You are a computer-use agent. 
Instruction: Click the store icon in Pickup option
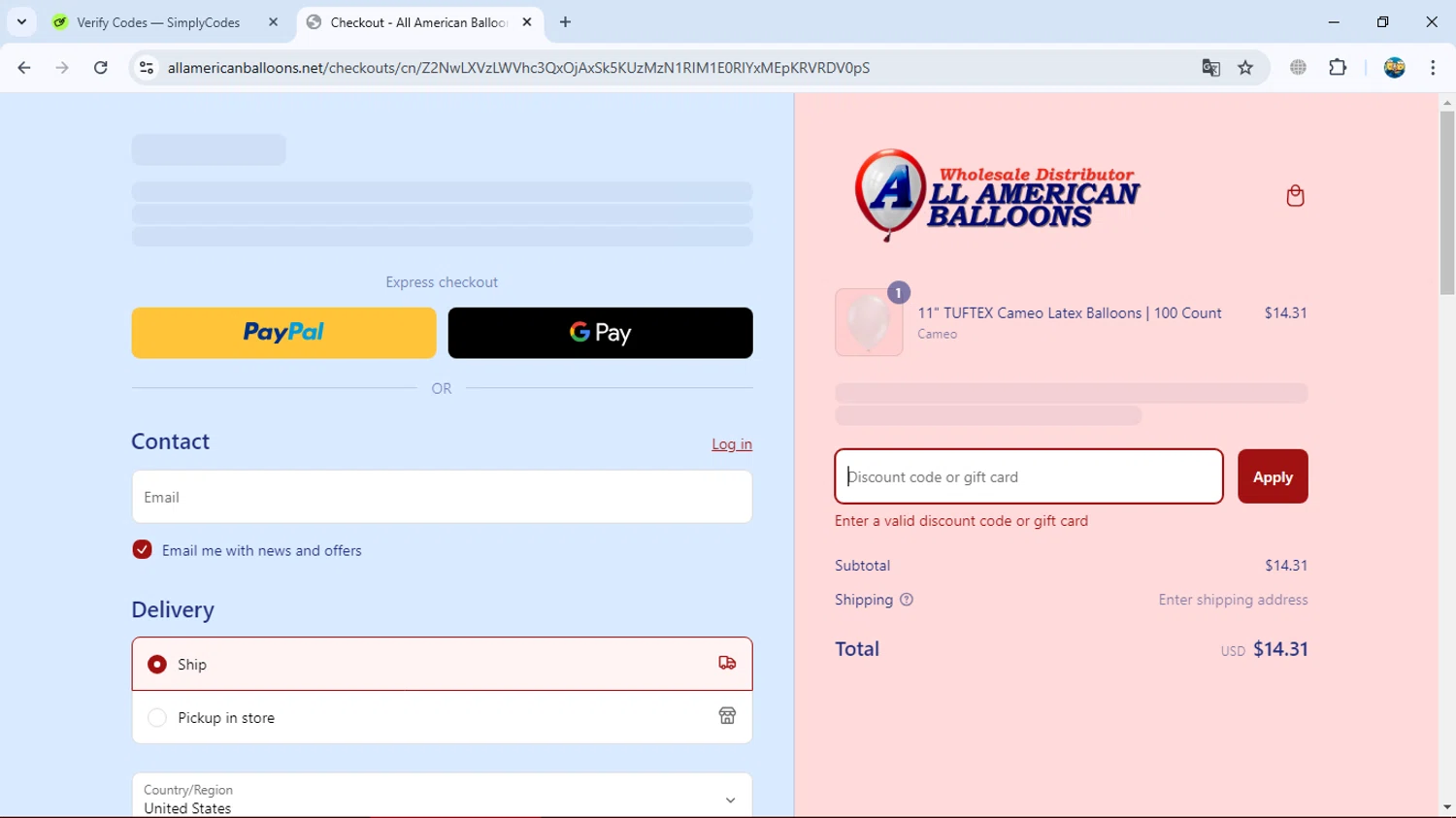pos(727,716)
